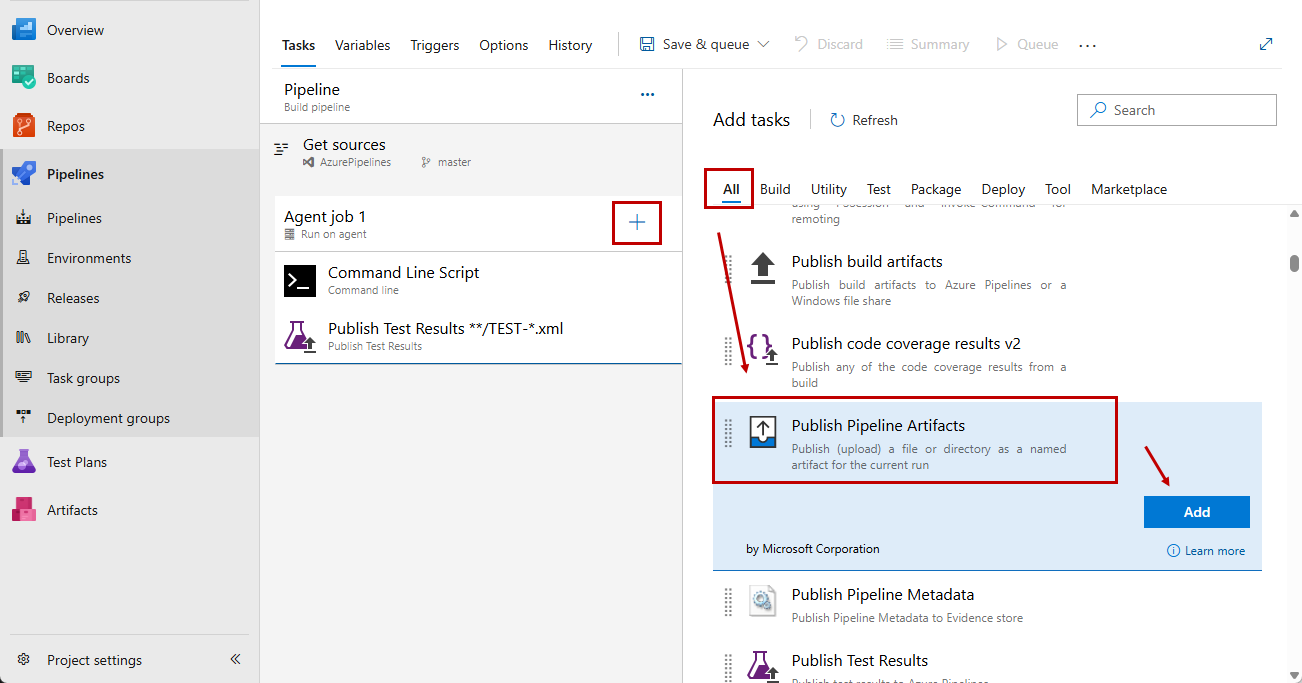This screenshot has width=1302, height=683.
Task: Click Add on Publish Pipeline Artifacts
Action: coord(1196,511)
